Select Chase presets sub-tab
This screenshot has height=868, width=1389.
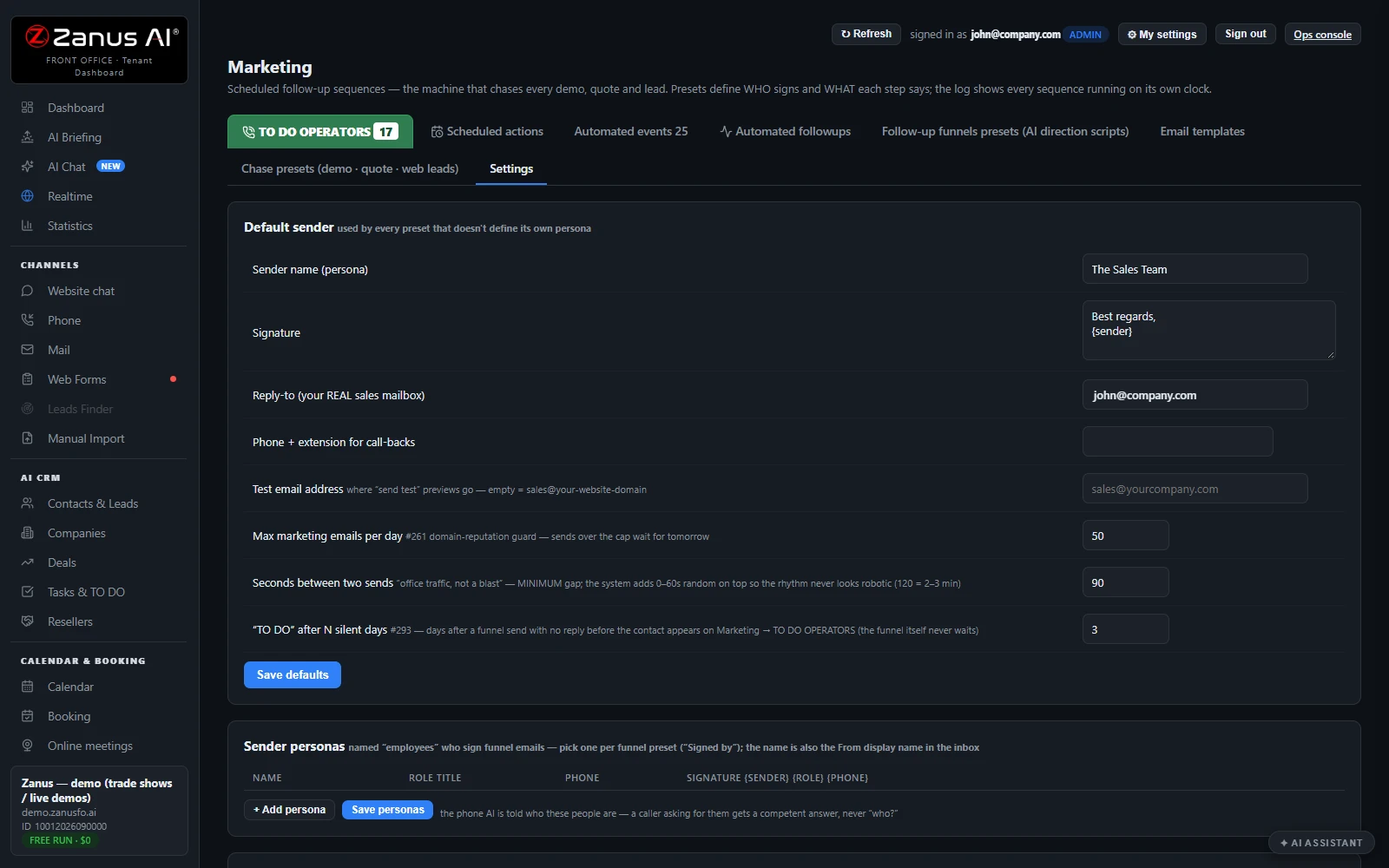(350, 168)
